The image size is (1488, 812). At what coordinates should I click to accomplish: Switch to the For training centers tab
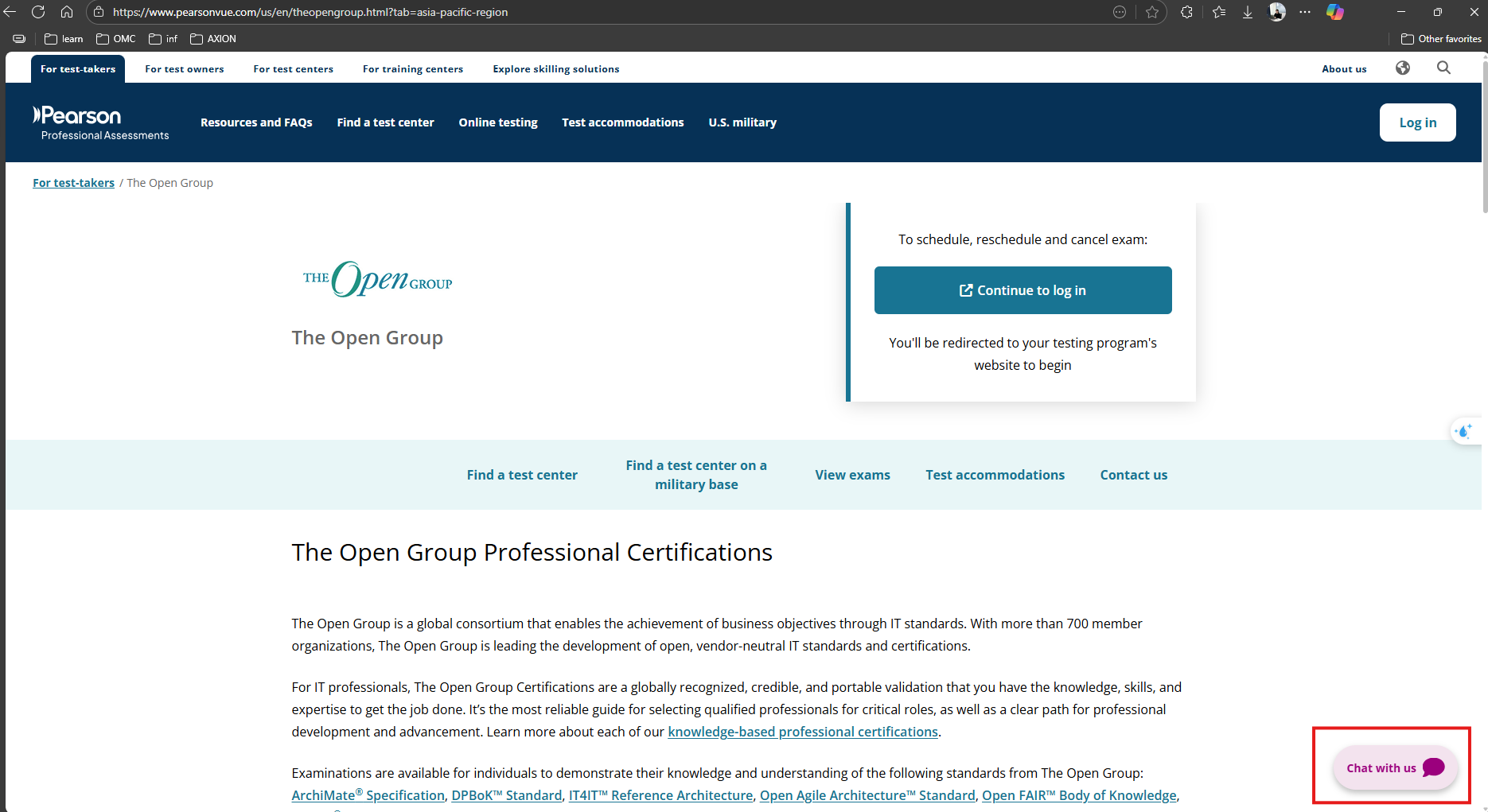point(413,69)
